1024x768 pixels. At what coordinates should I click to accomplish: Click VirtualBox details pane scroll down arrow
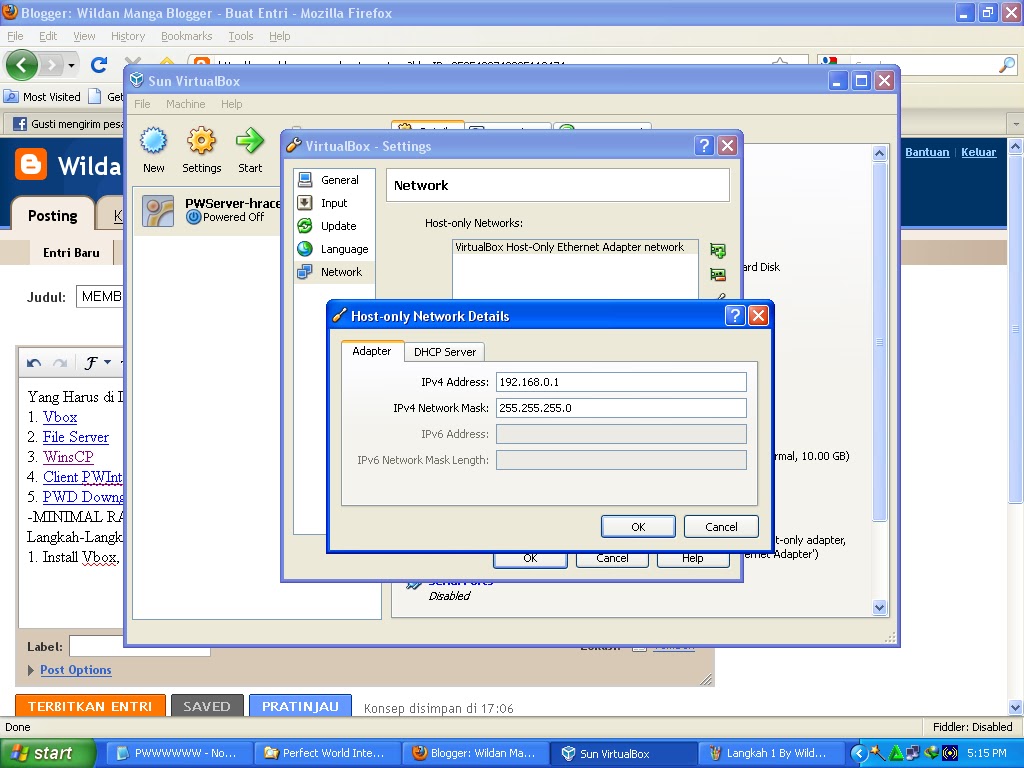pyautogui.click(x=879, y=607)
